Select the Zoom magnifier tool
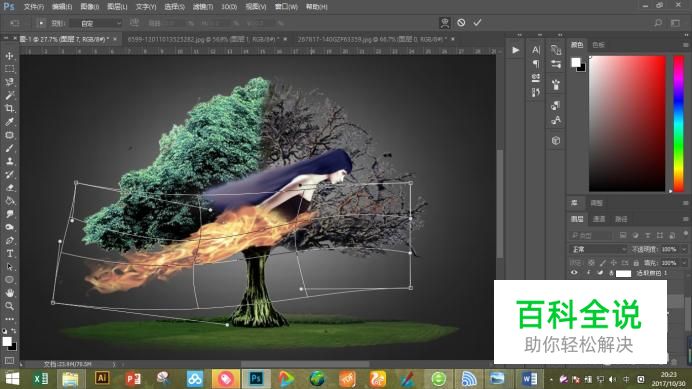The height and width of the screenshot is (389, 692). click(x=9, y=306)
